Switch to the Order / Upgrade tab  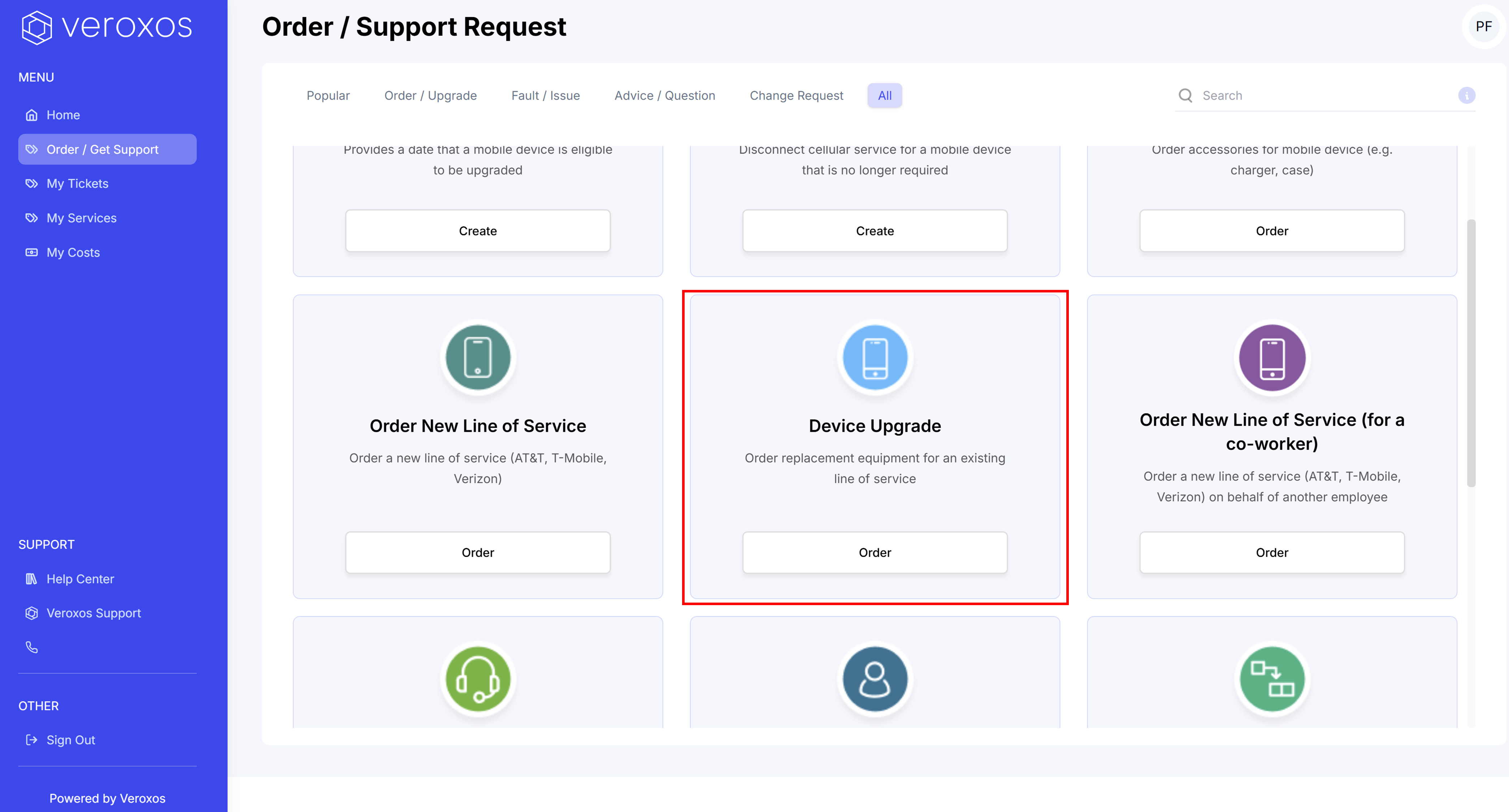430,95
